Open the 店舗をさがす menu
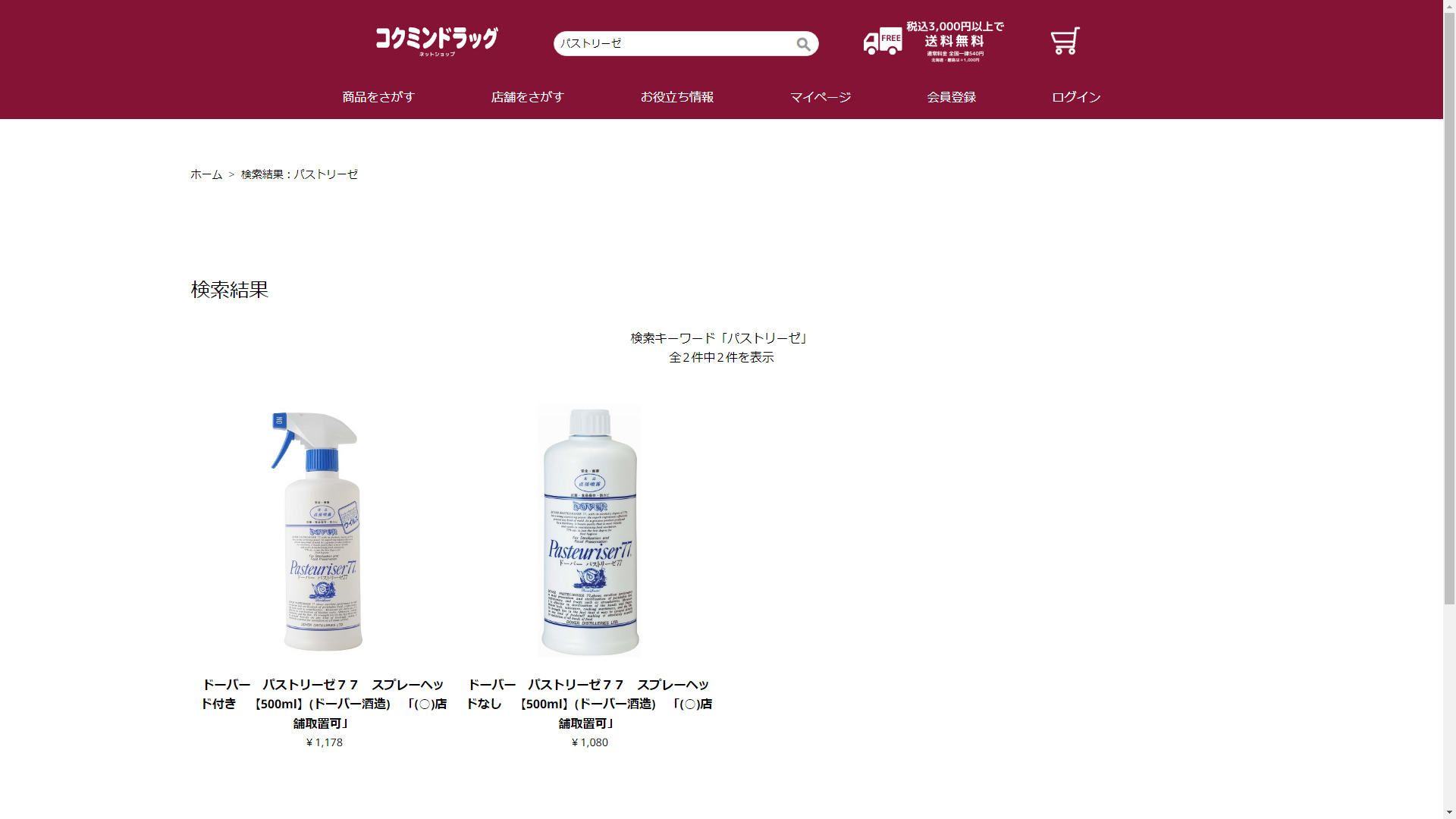The width and height of the screenshot is (1456, 819). click(x=528, y=97)
